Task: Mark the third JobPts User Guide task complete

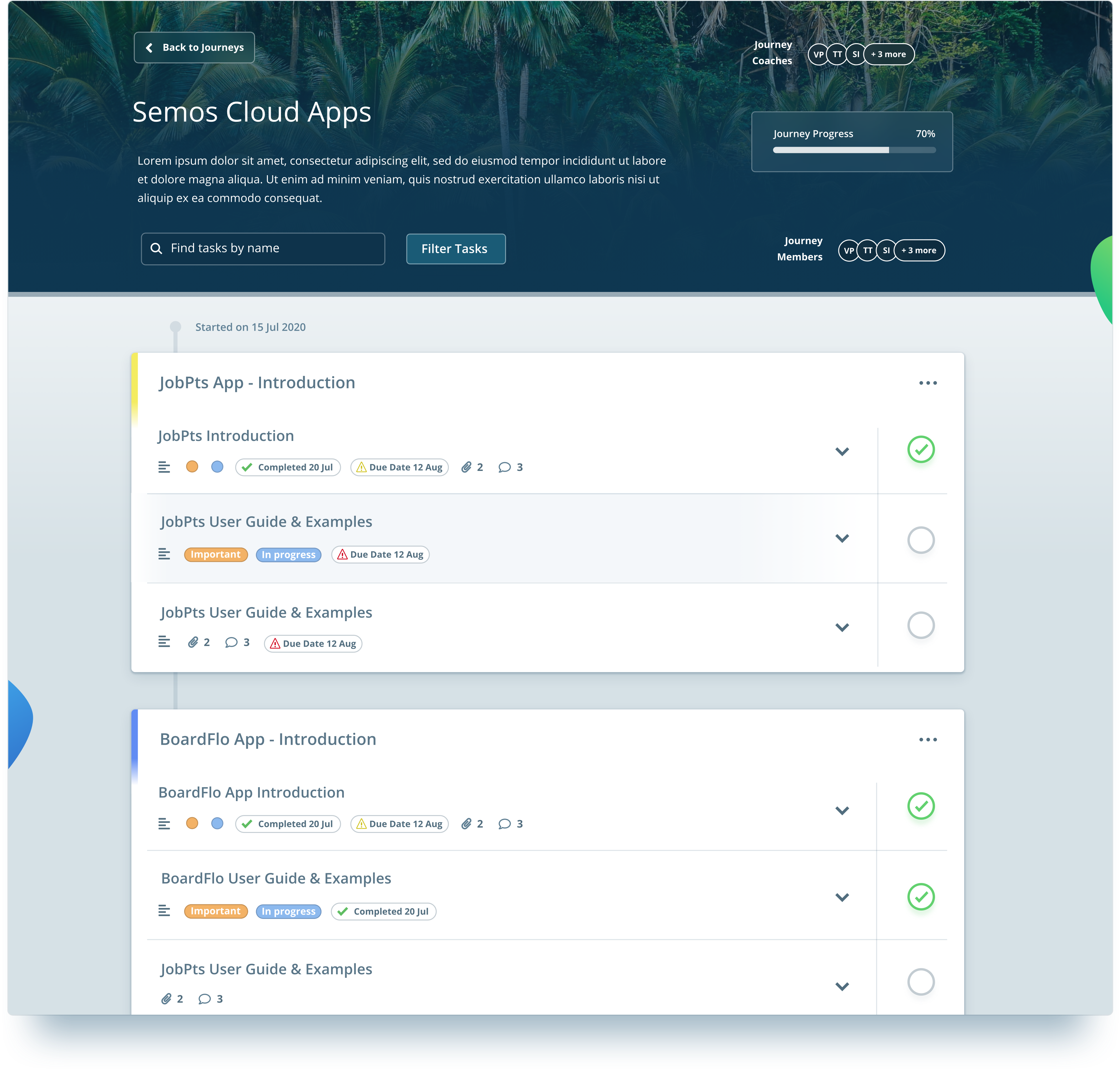Action: point(921,625)
